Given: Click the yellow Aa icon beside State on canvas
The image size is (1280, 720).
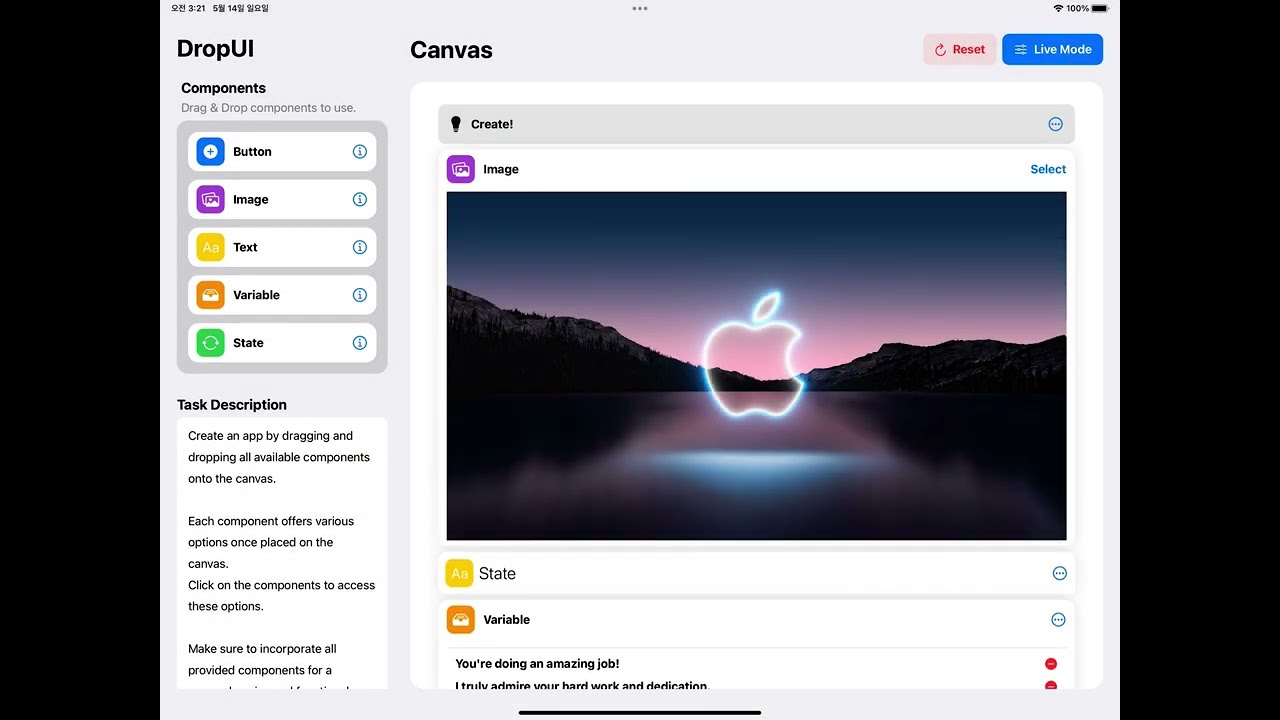Looking at the screenshot, I should (459, 573).
